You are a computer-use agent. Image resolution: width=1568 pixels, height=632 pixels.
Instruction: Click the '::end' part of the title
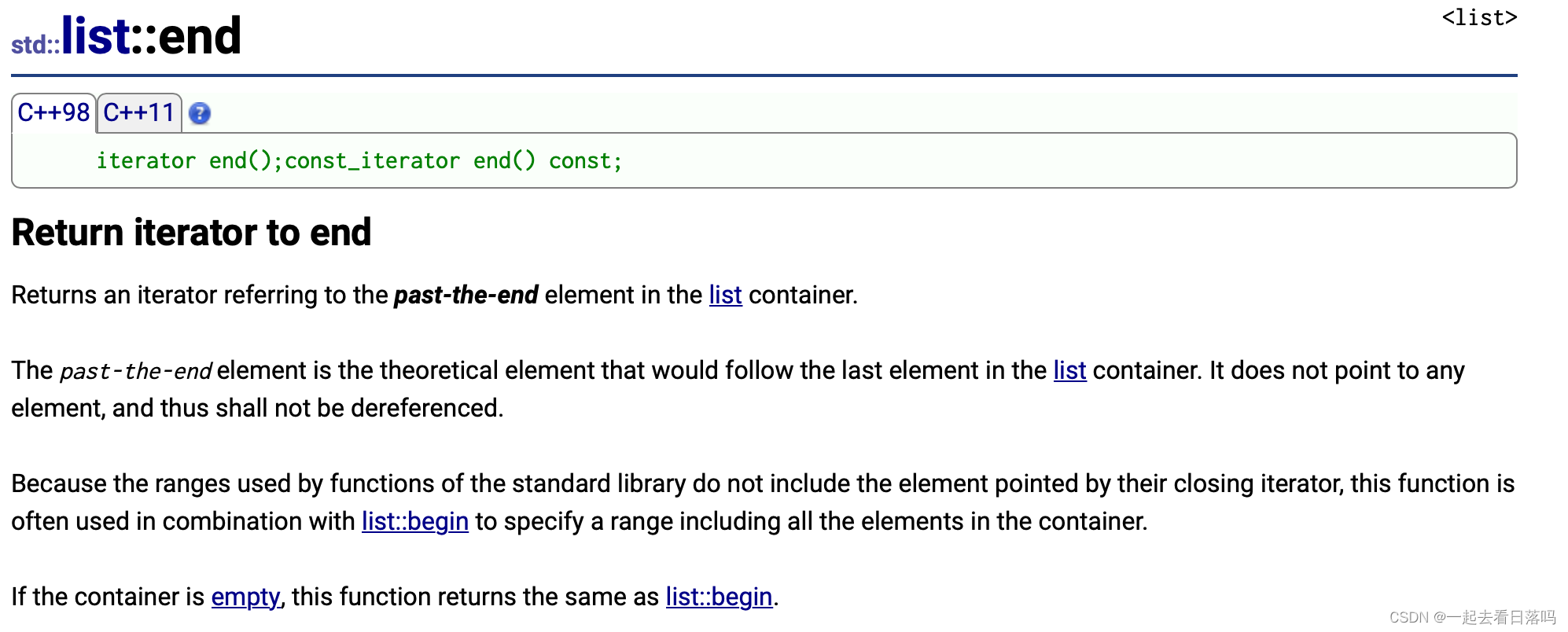click(186, 36)
